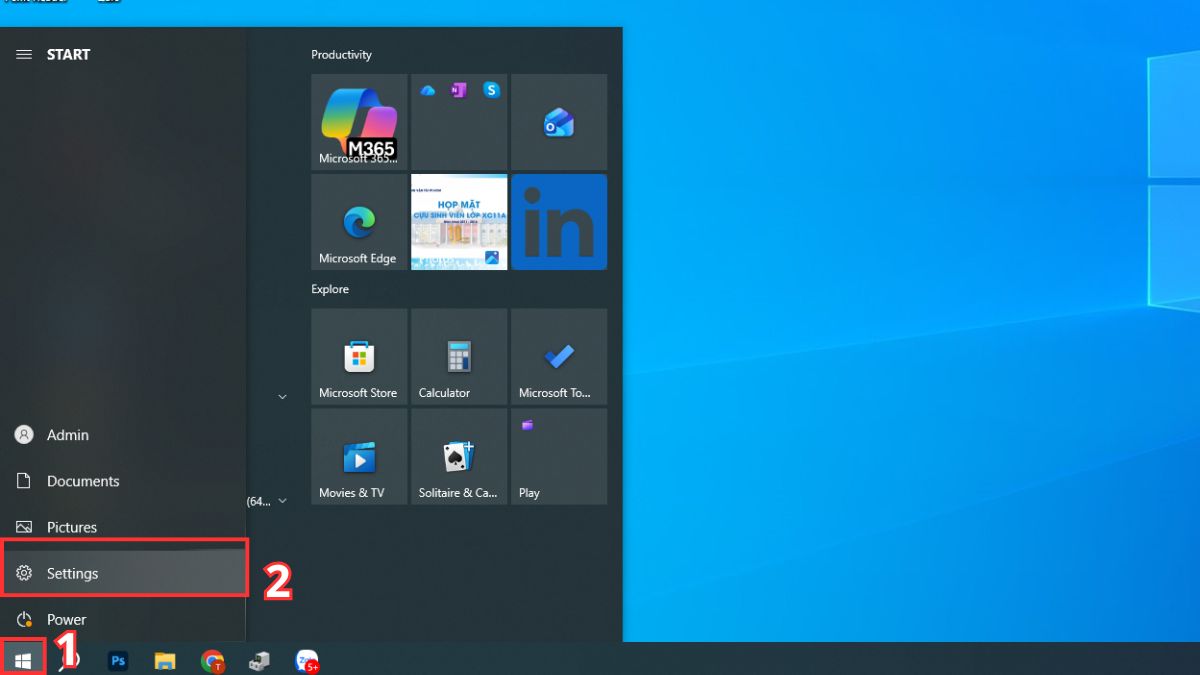Open the Admin account menu
Screen dimensions: 1200x675
pos(123,435)
